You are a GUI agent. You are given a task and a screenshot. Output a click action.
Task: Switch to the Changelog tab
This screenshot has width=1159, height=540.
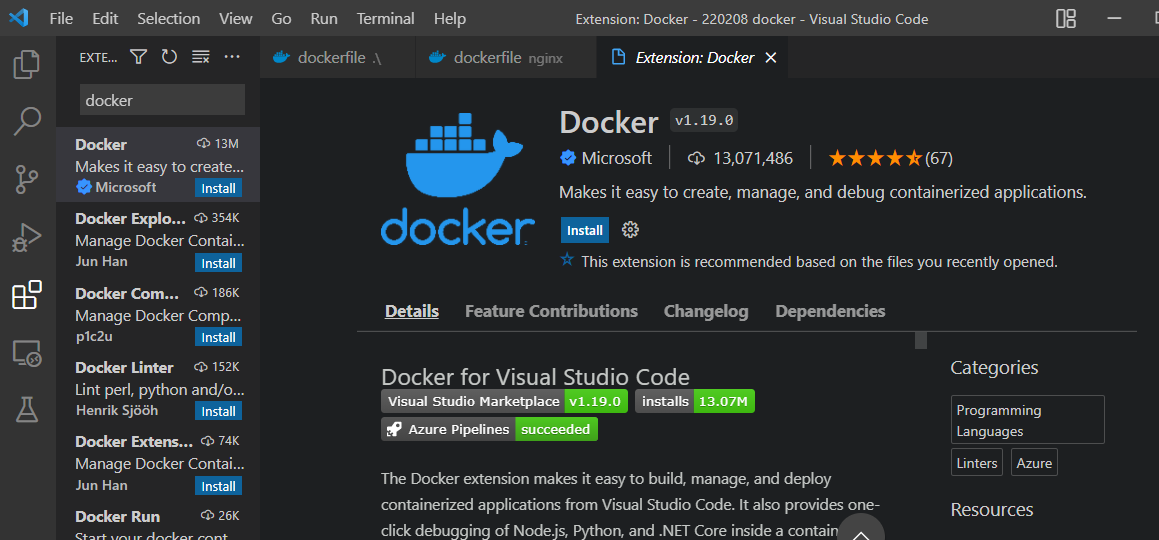click(706, 311)
